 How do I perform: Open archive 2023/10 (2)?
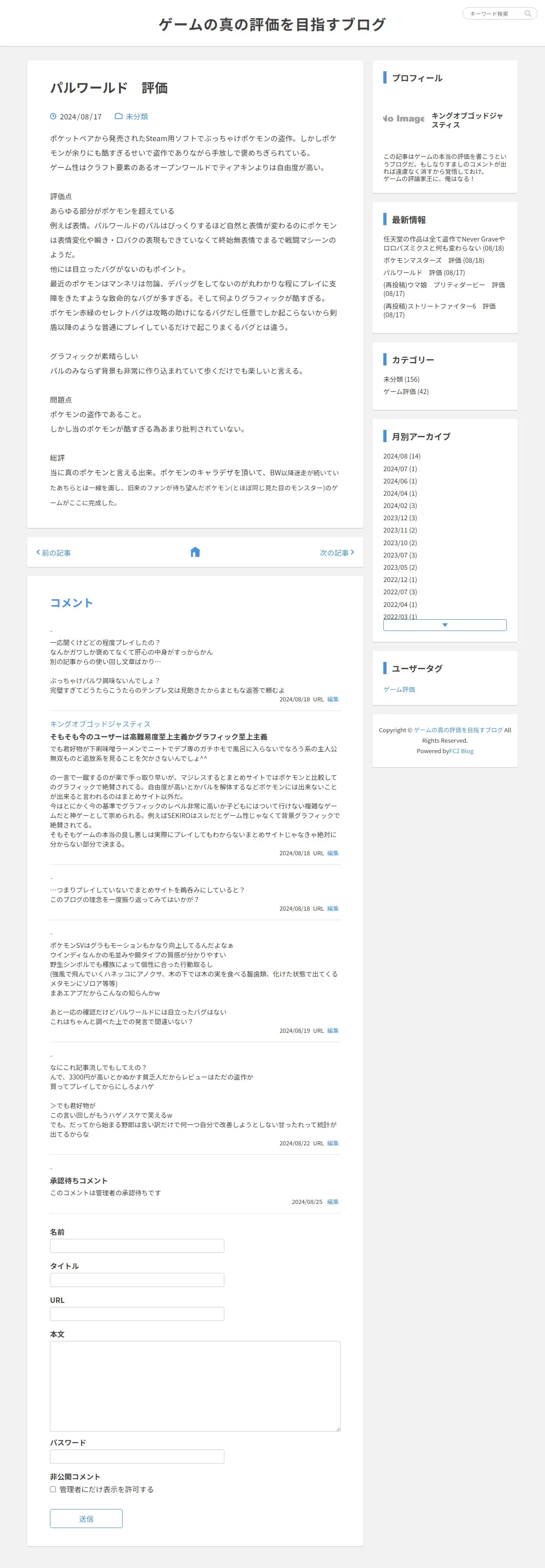(400, 542)
